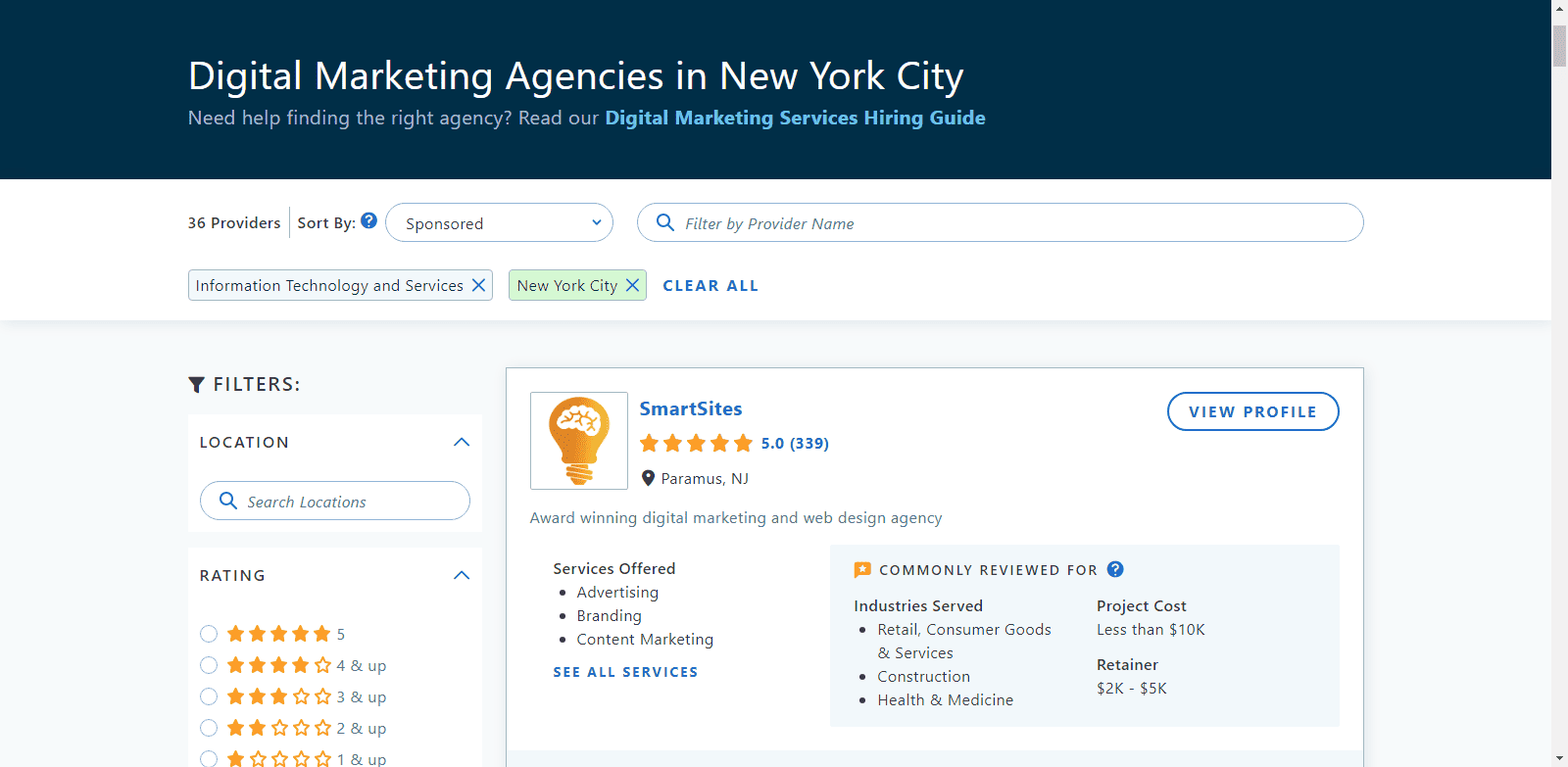Screen dimensions: 1568x767
Task: Collapse the Rating filter section
Action: point(462,575)
